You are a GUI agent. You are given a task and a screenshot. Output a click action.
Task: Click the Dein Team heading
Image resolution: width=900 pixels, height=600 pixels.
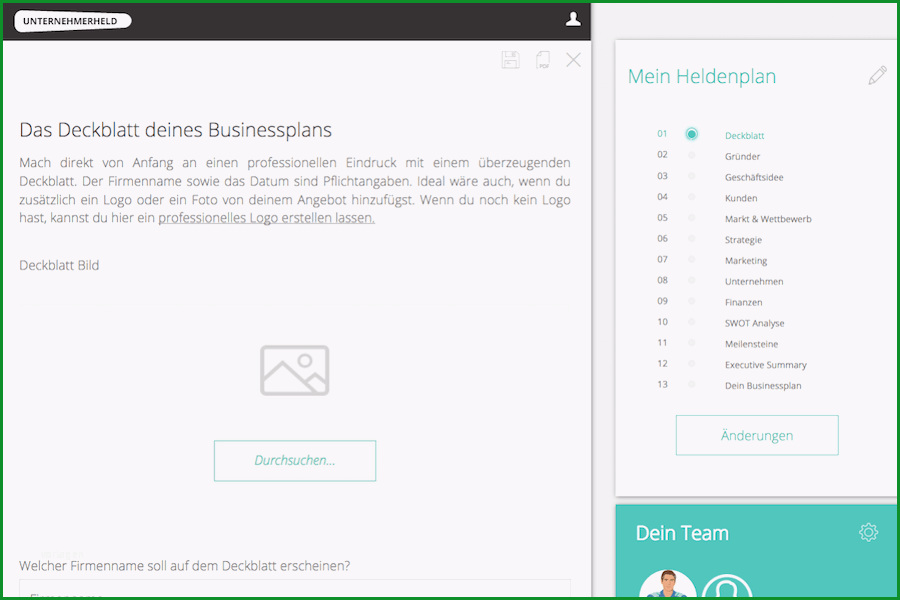click(682, 533)
